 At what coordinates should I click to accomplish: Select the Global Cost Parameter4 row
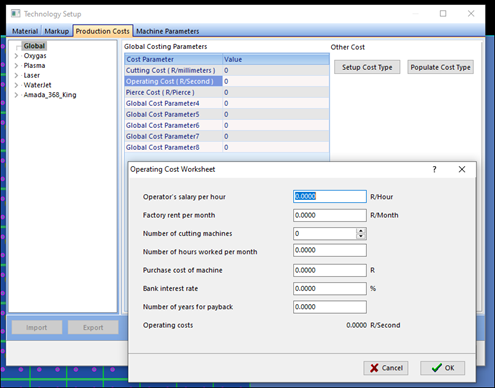pyautogui.click(x=227, y=103)
